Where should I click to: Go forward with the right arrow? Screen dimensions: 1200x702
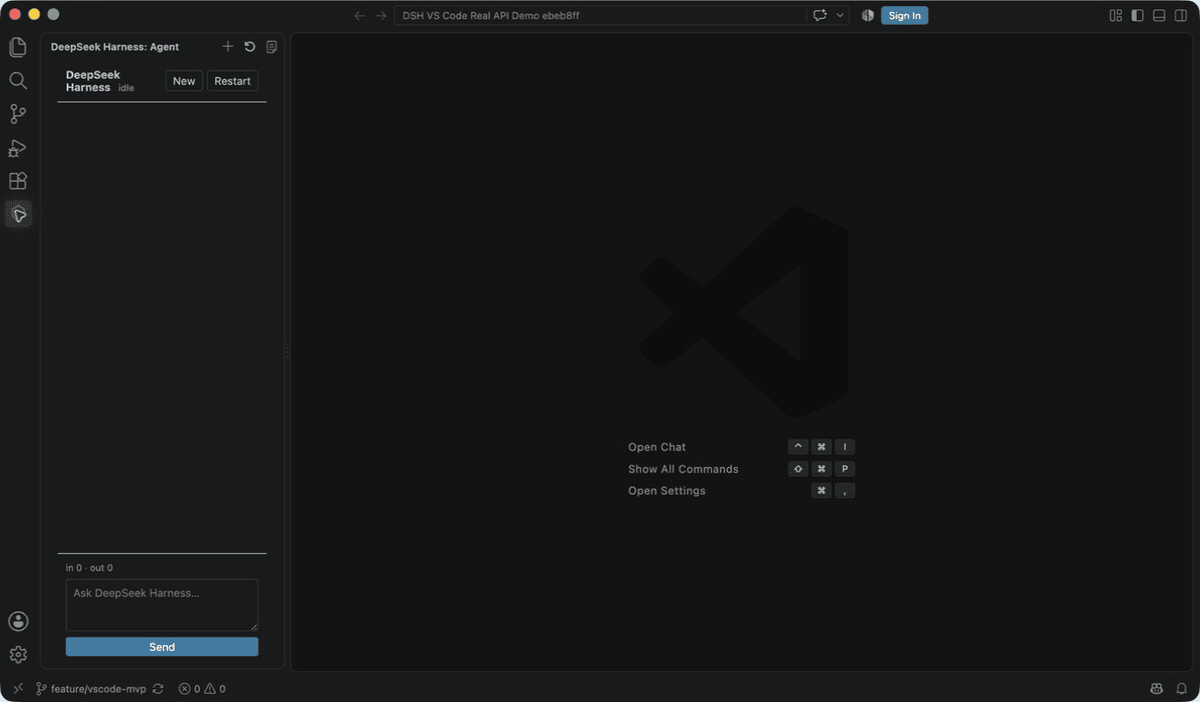pyautogui.click(x=381, y=15)
